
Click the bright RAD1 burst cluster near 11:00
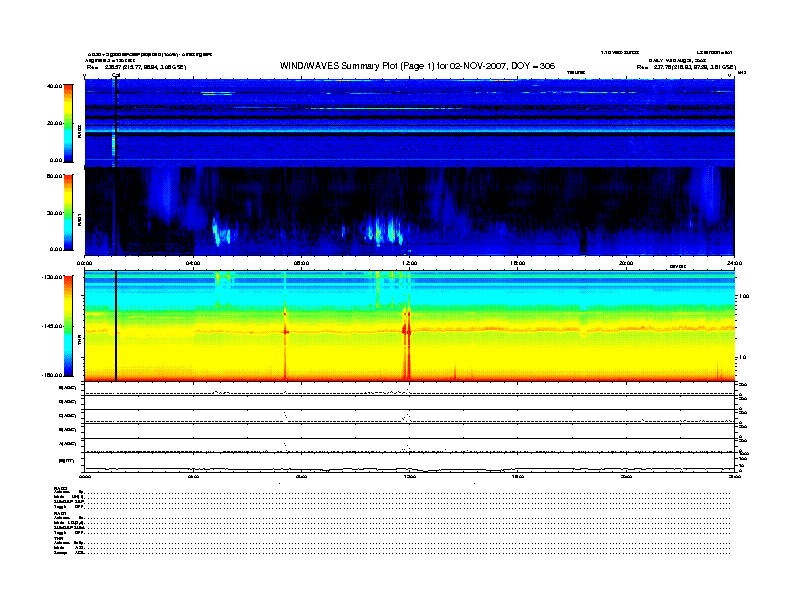pyautogui.click(x=384, y=230)
